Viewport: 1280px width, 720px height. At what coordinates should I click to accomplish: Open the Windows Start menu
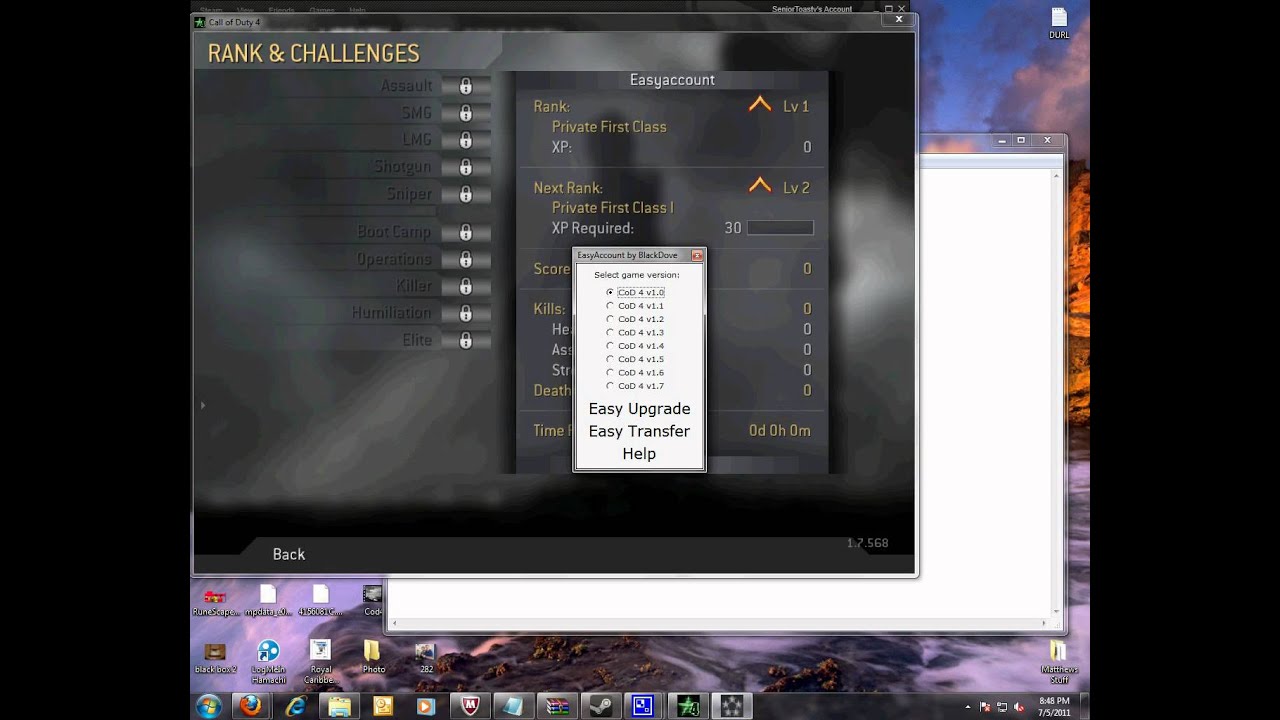[209, 706]
